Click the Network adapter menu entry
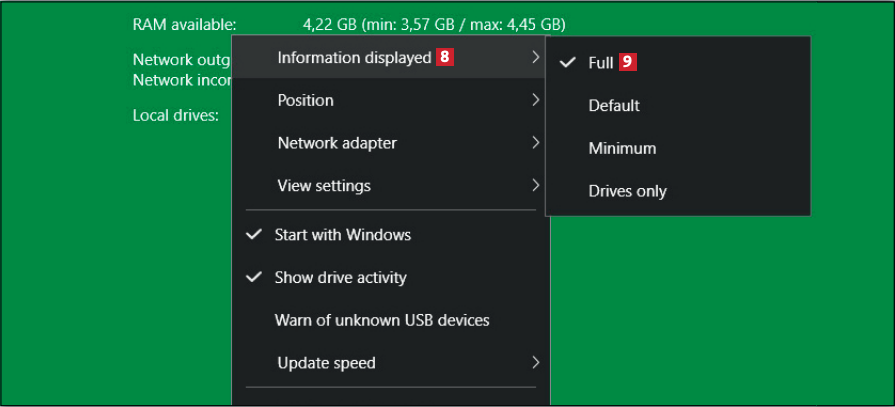The height and width of the screenshot is (407, 895). click(336, 143)
